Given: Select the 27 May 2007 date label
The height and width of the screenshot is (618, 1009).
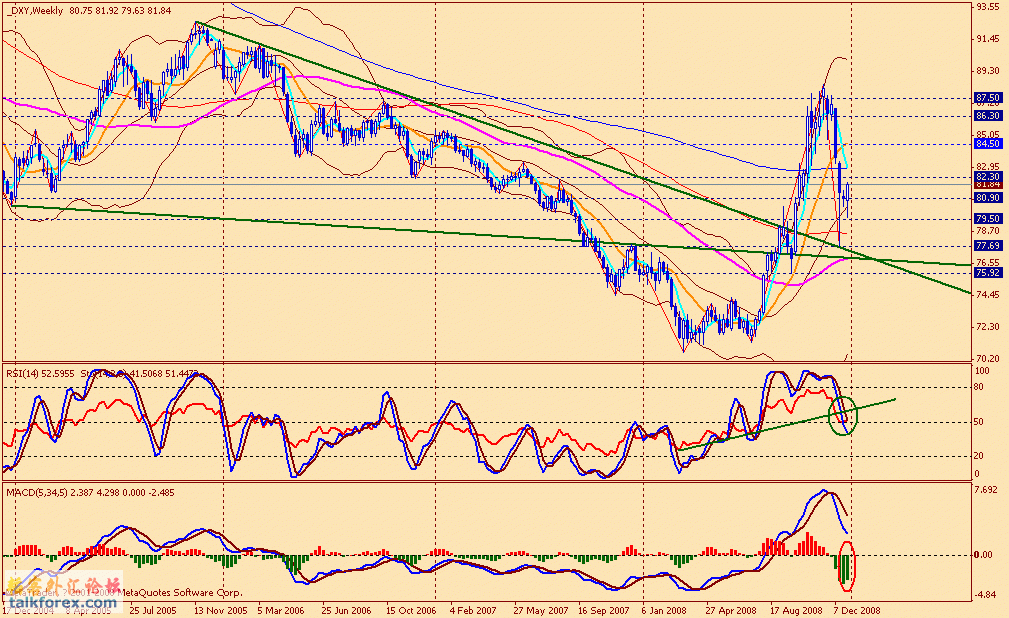Looking at the screenshot, I should click(541, 610).
